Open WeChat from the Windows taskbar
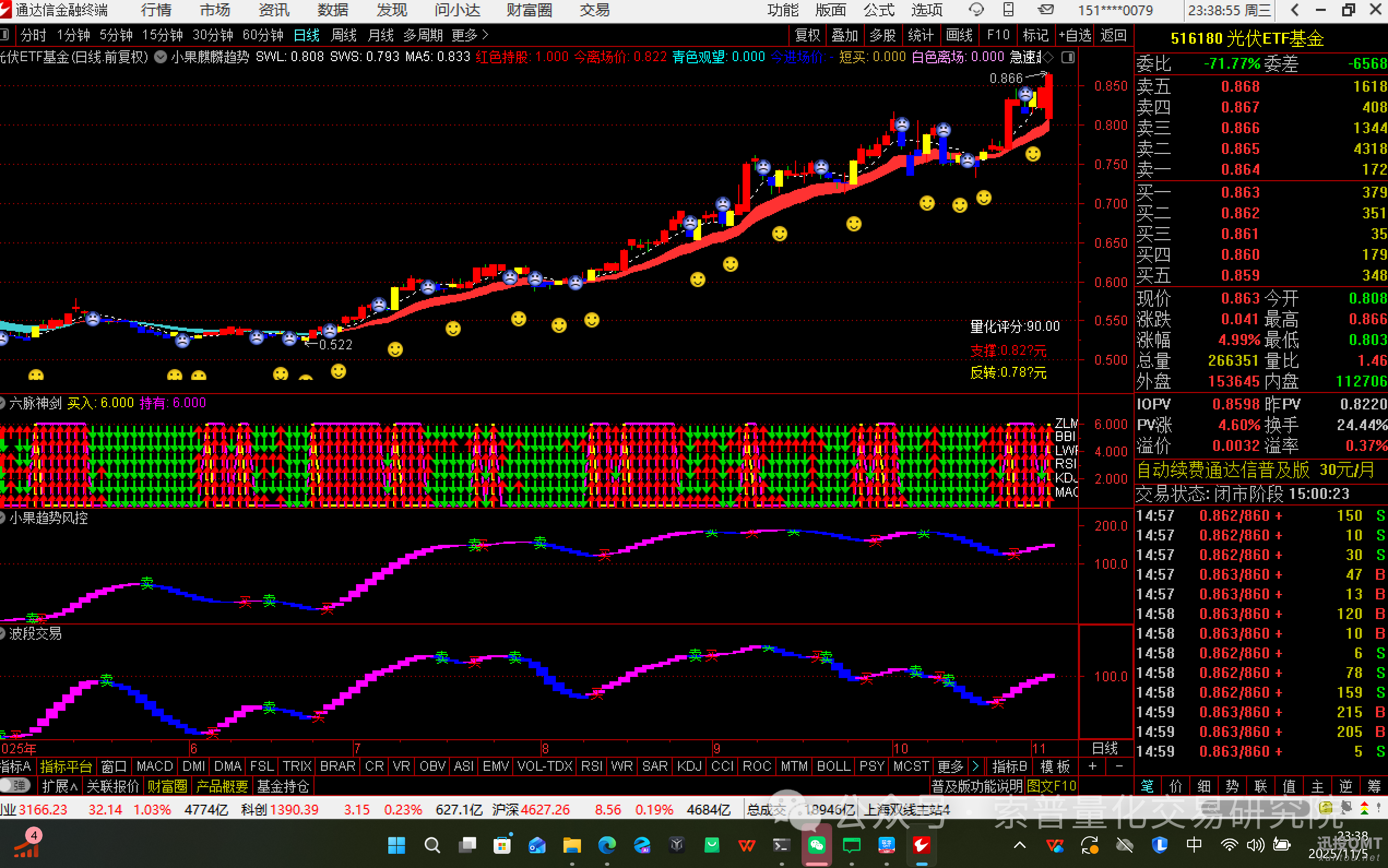The height and width of the screenshot is (868, 1388). 816,845
